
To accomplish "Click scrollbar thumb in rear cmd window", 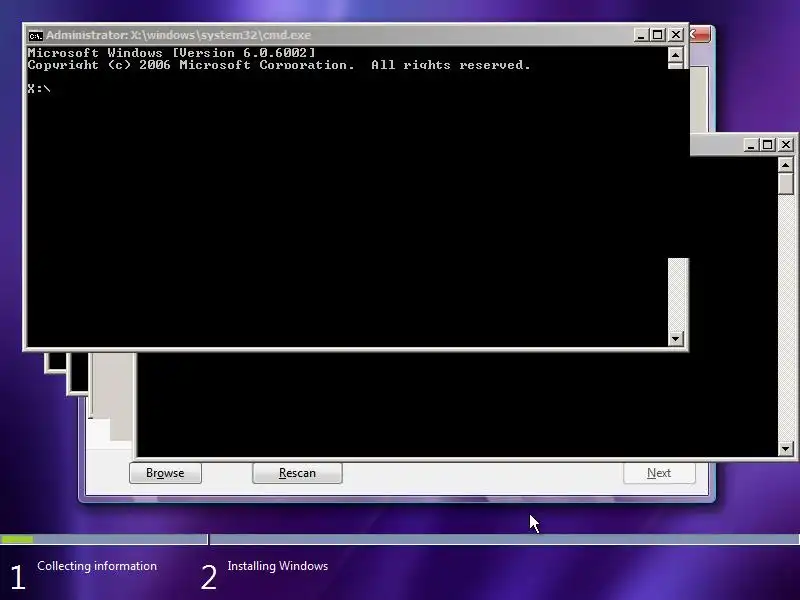I will click(x=786, y=184).
